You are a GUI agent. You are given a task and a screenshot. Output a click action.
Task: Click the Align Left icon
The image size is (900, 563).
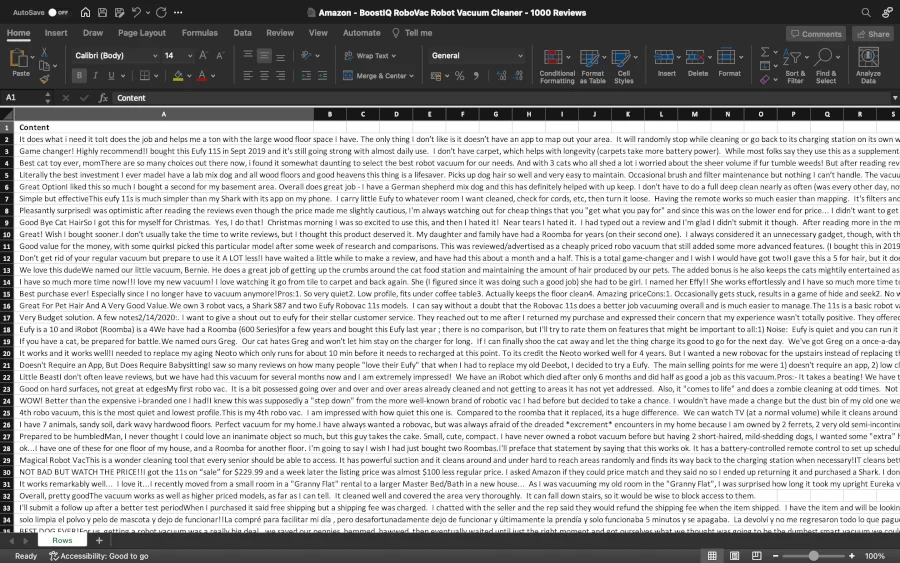coord(248,75)
